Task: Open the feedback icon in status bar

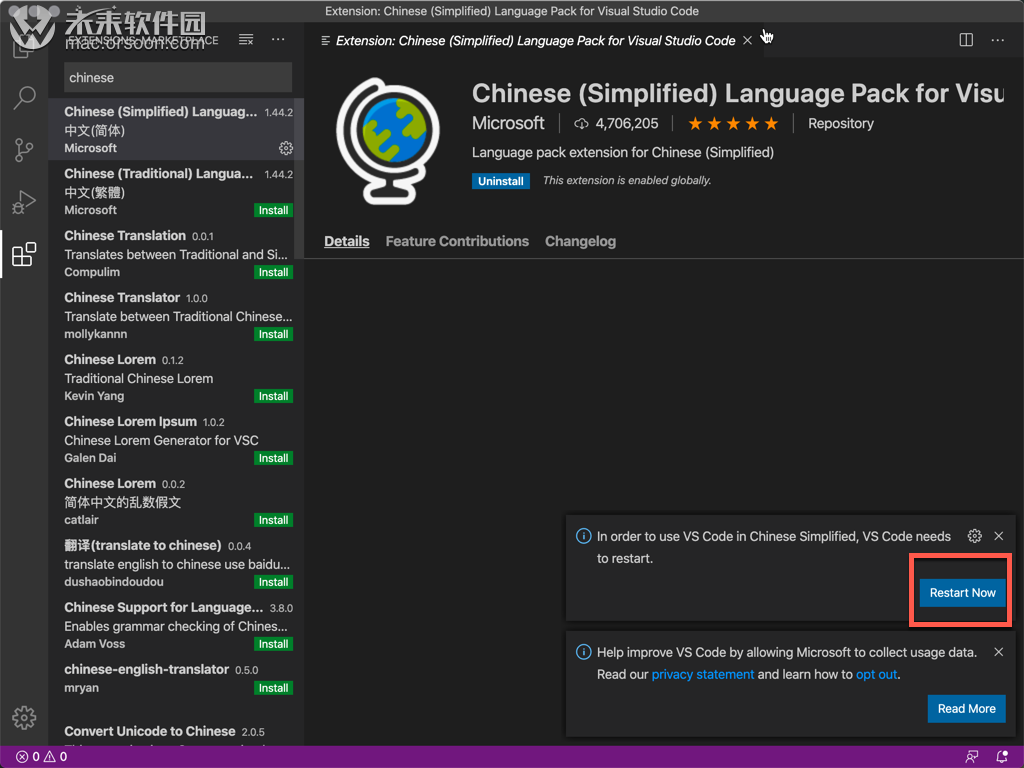Action: tap(972, 756)
